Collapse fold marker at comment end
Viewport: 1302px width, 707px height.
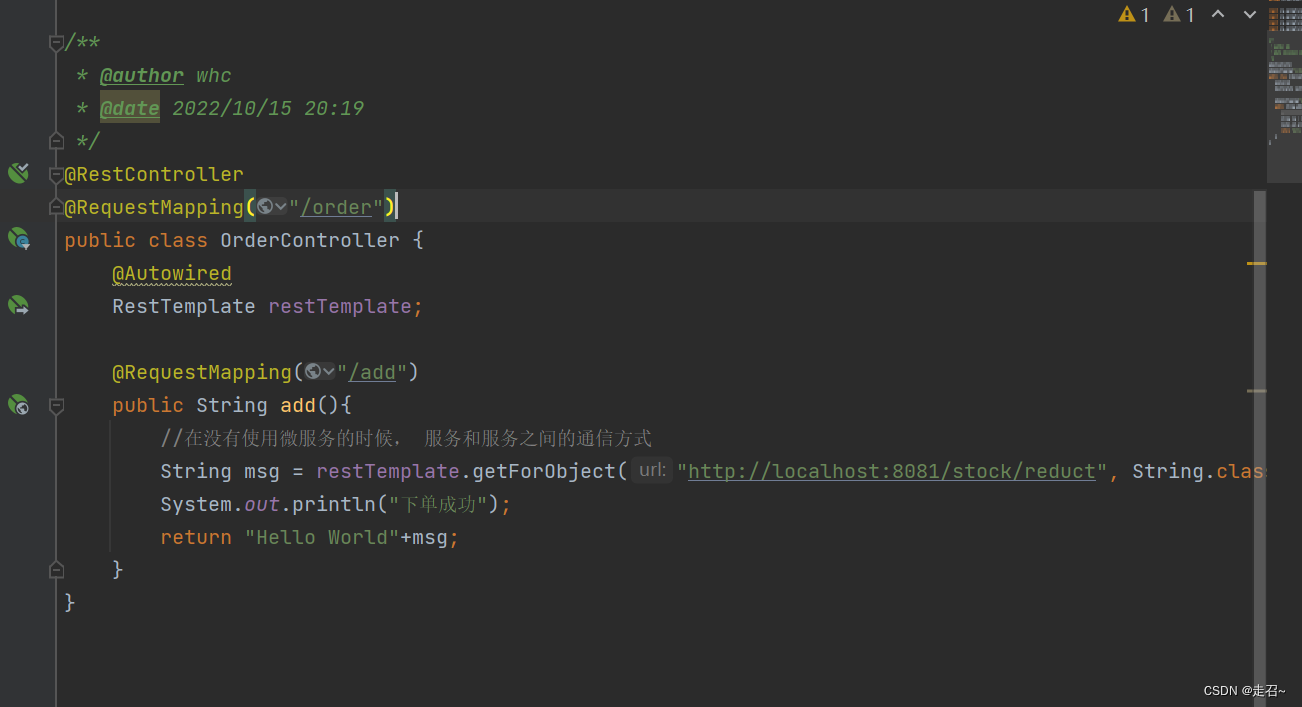(x=56, y=141)
